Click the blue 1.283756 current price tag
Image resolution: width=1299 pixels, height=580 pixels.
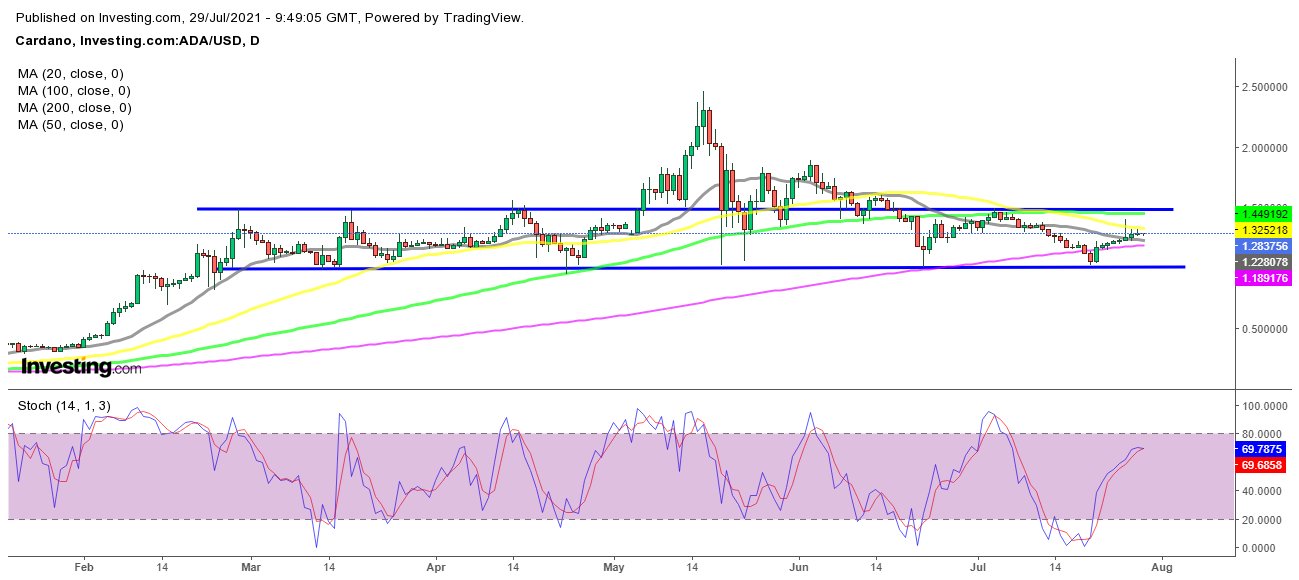point(1264,246)
